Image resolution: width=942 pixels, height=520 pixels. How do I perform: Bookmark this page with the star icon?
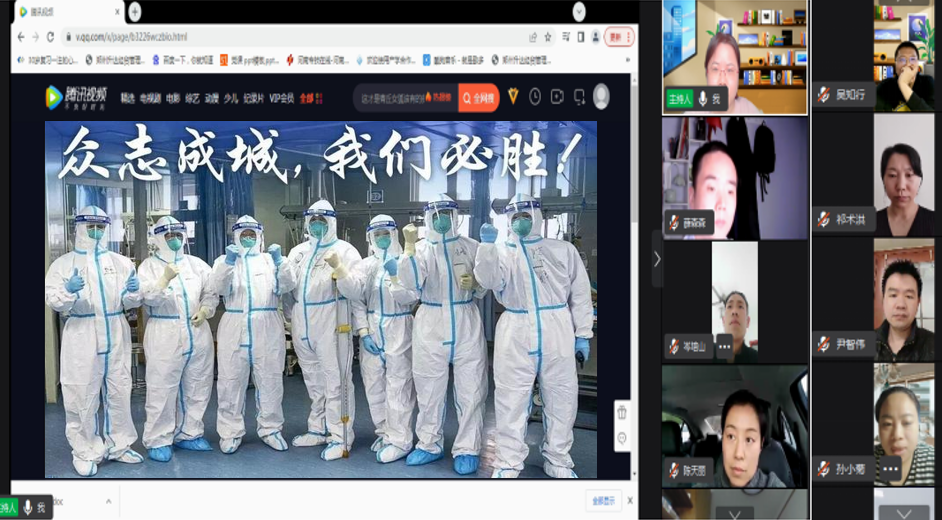coord(548,37)
